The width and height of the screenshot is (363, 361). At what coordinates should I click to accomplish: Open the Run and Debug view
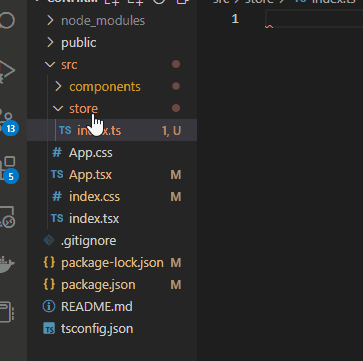click(x=7, y=71)
